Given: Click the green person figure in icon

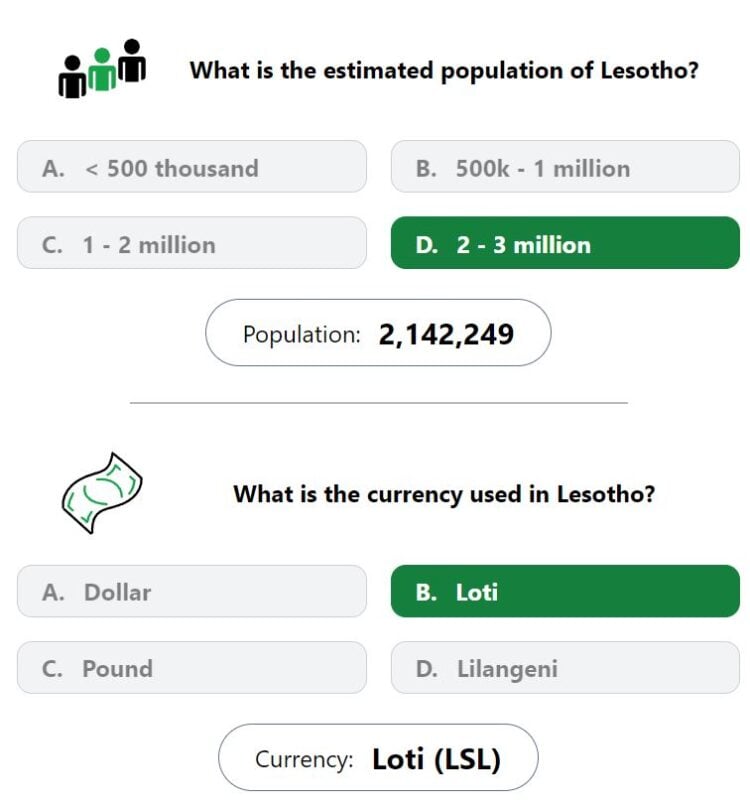Looking at the screenshot, I should pyautogui.click(x=102, y=70).
